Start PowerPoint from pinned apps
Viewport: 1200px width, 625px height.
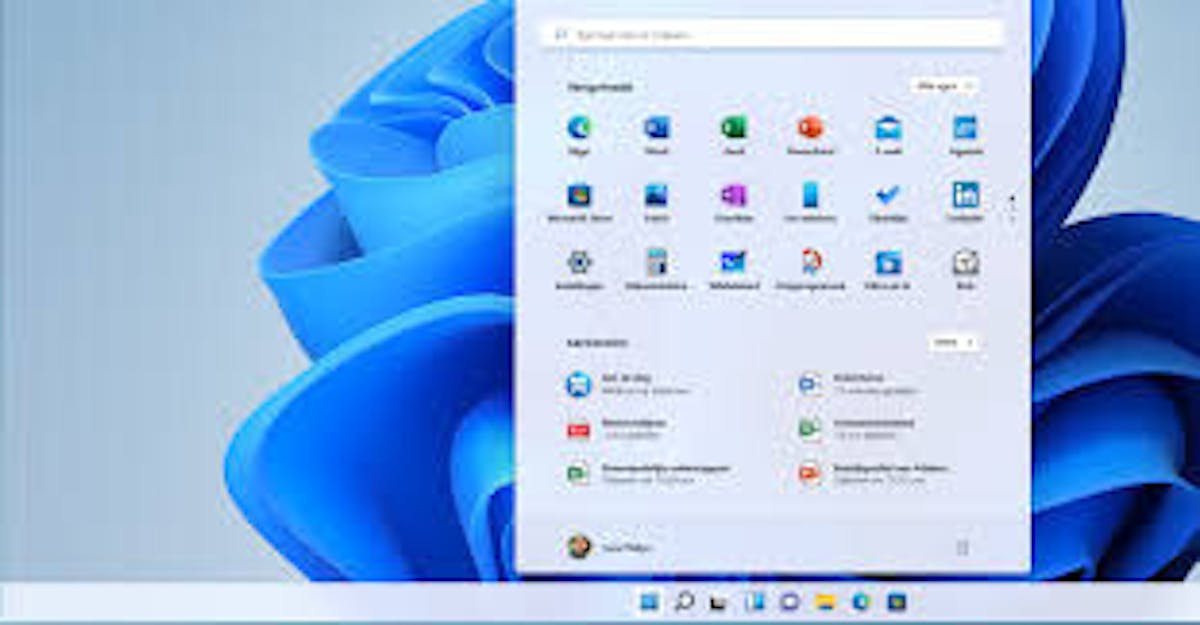pyautogui.click(x=810, y=128)
